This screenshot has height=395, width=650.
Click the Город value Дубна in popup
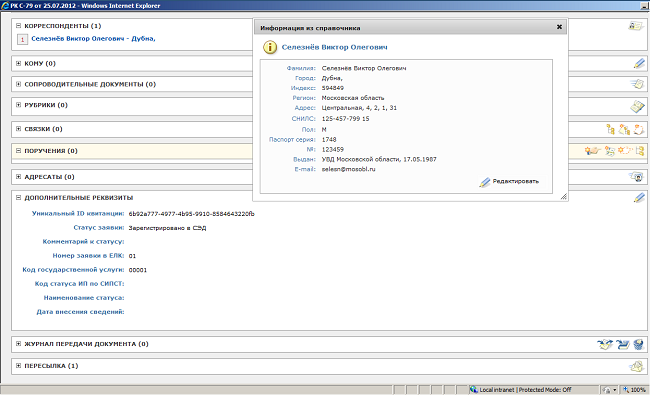(332, 78)
